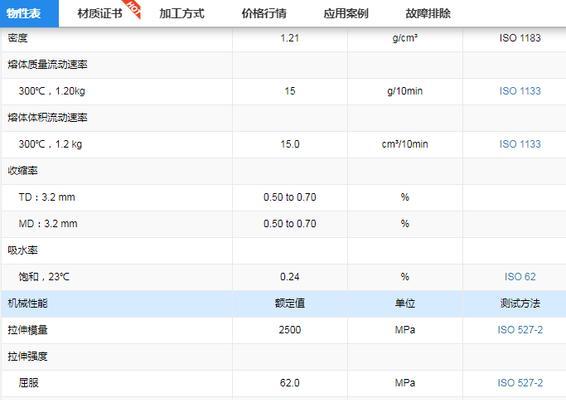This screenshot has width=566, height=400.
Task: Click the g/10min unit cell
Action: pyautogui.click(x=405, y=91)
